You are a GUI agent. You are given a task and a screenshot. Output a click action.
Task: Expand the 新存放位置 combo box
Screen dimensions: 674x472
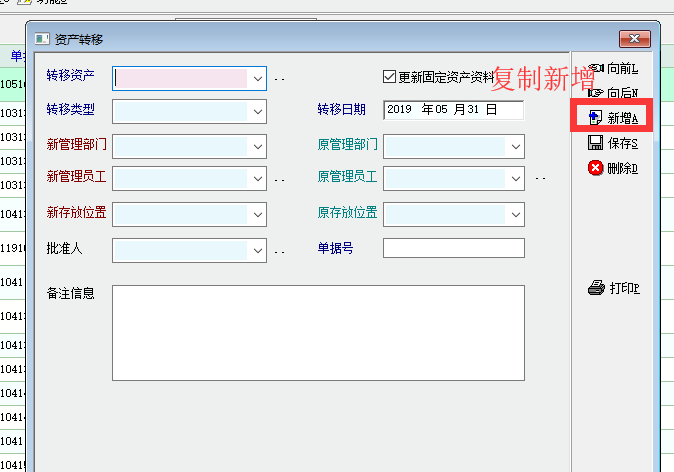(258, 214)
